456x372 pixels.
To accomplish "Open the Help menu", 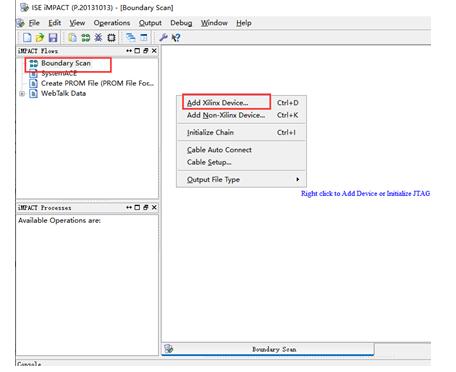I will [244, 23].
